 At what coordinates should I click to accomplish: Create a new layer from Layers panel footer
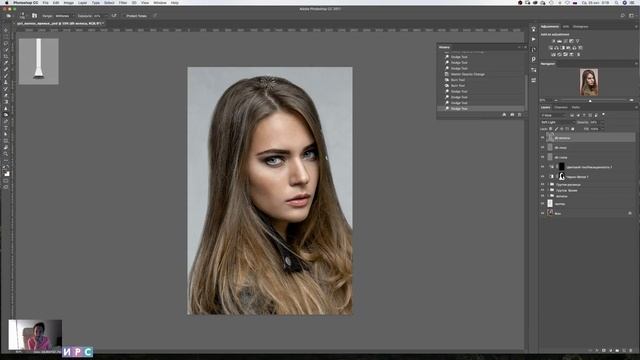(x=624, y=350)
